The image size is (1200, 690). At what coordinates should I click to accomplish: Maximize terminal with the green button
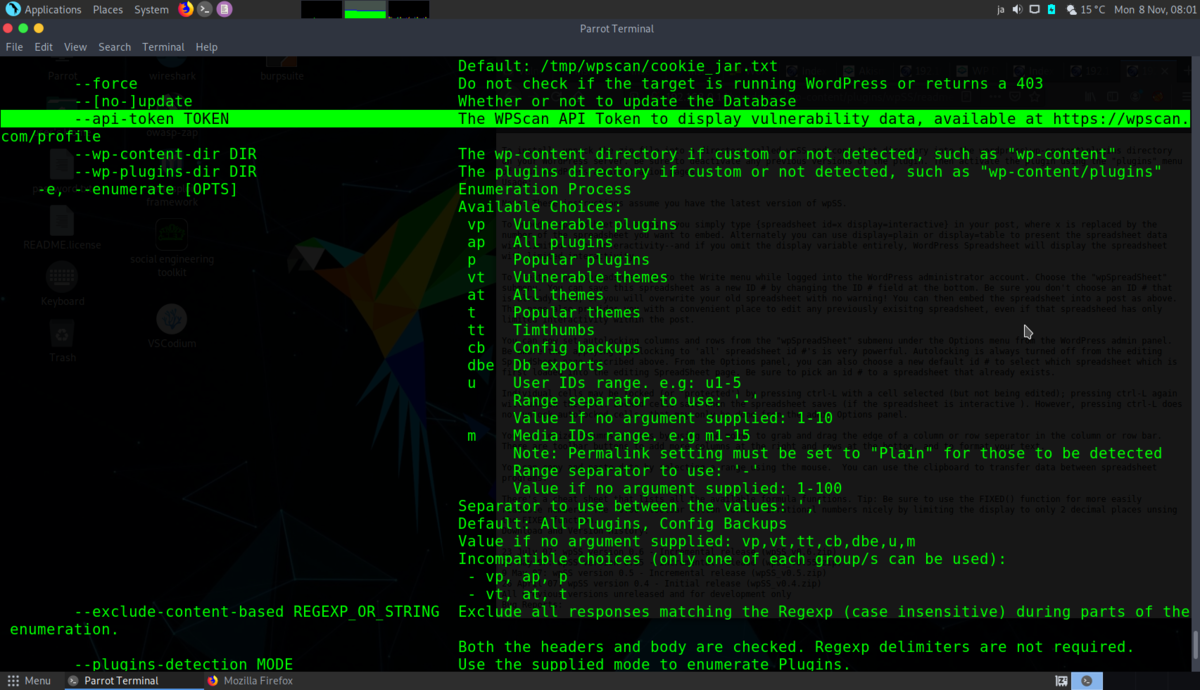(24, 29)
